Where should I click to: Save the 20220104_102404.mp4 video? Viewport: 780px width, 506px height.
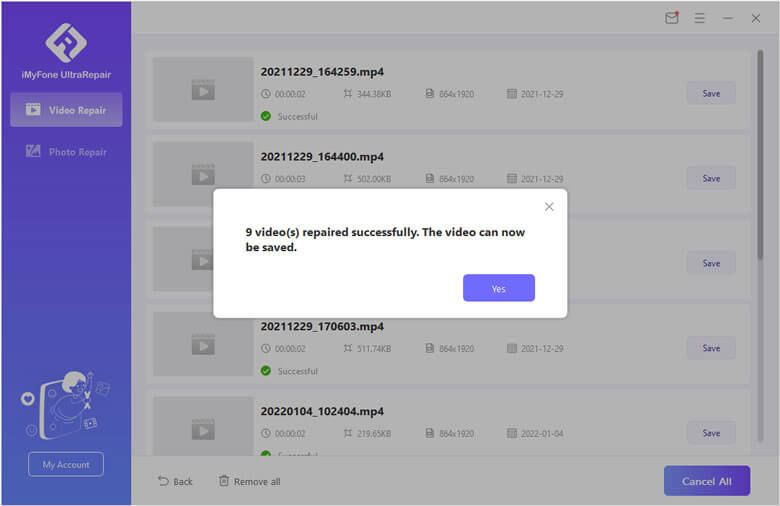tap(710, 433)
